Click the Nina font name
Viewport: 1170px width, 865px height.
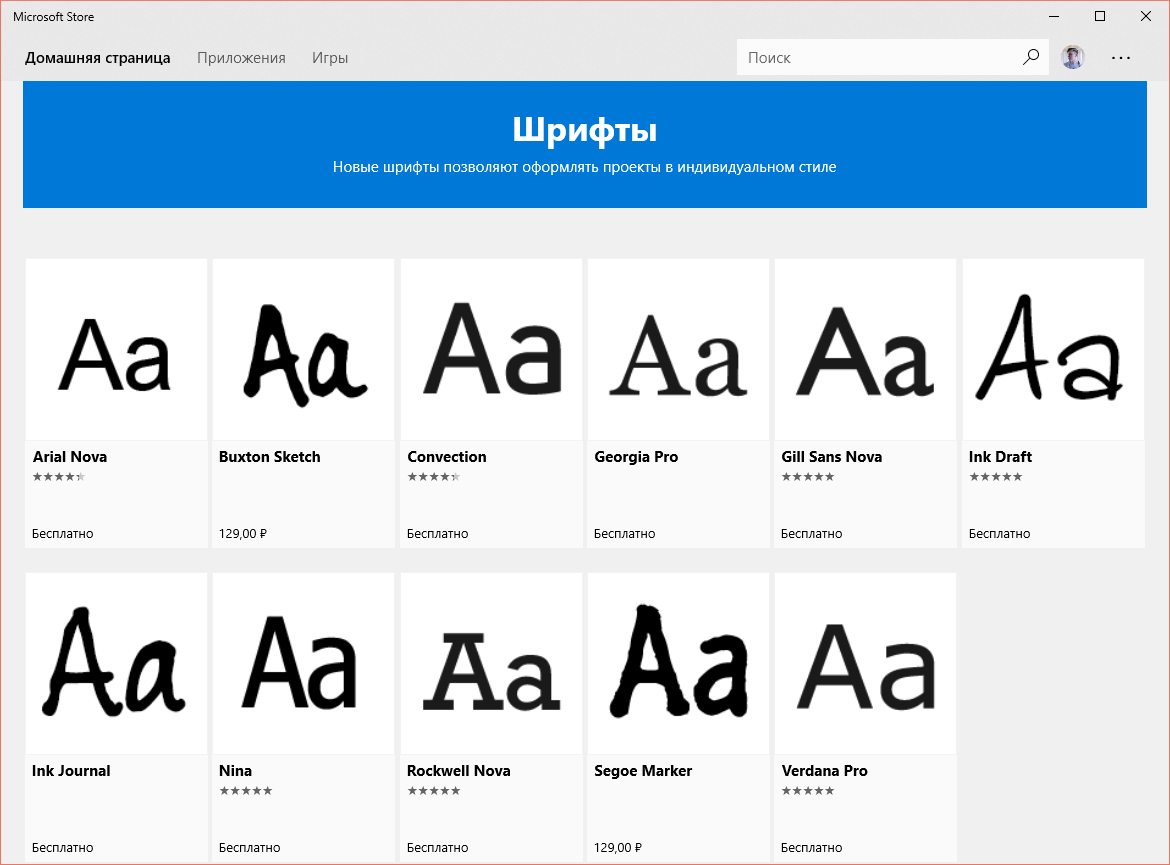click(235, 771)
